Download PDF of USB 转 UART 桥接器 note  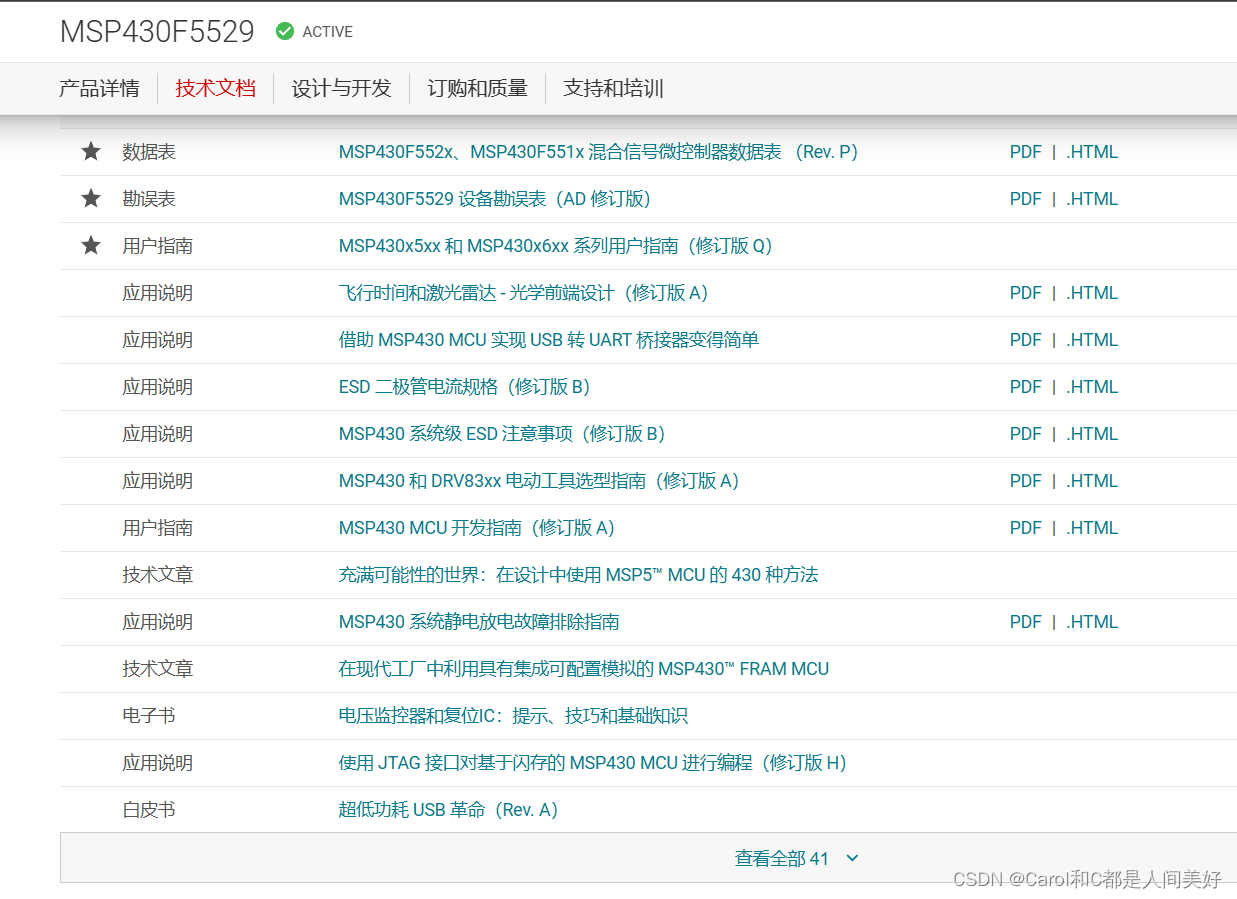pos(1025,340)
